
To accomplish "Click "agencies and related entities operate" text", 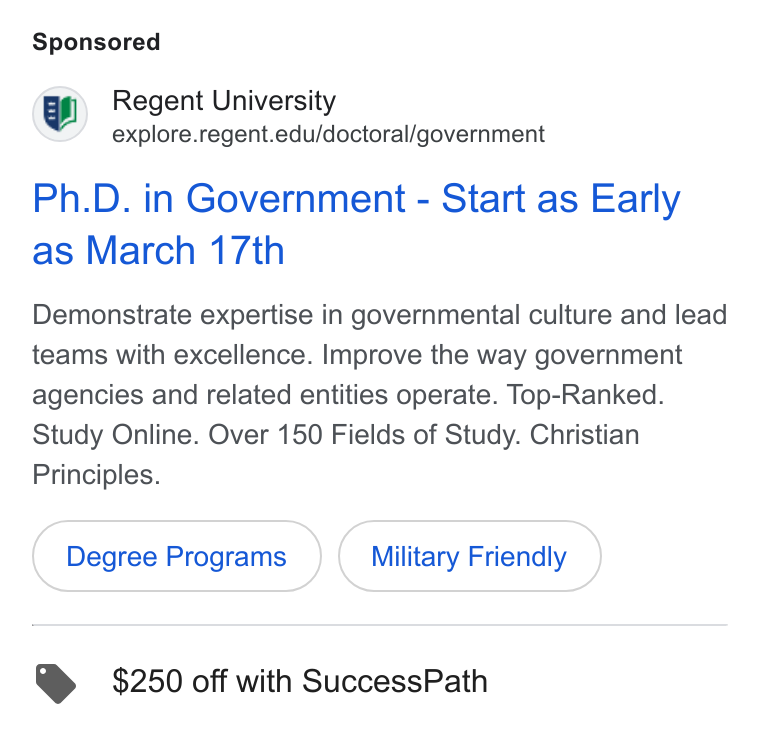I will click(x=265, y=395).
